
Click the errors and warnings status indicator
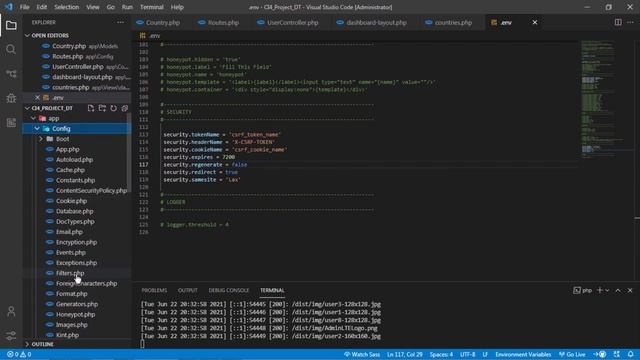[19, 354]
